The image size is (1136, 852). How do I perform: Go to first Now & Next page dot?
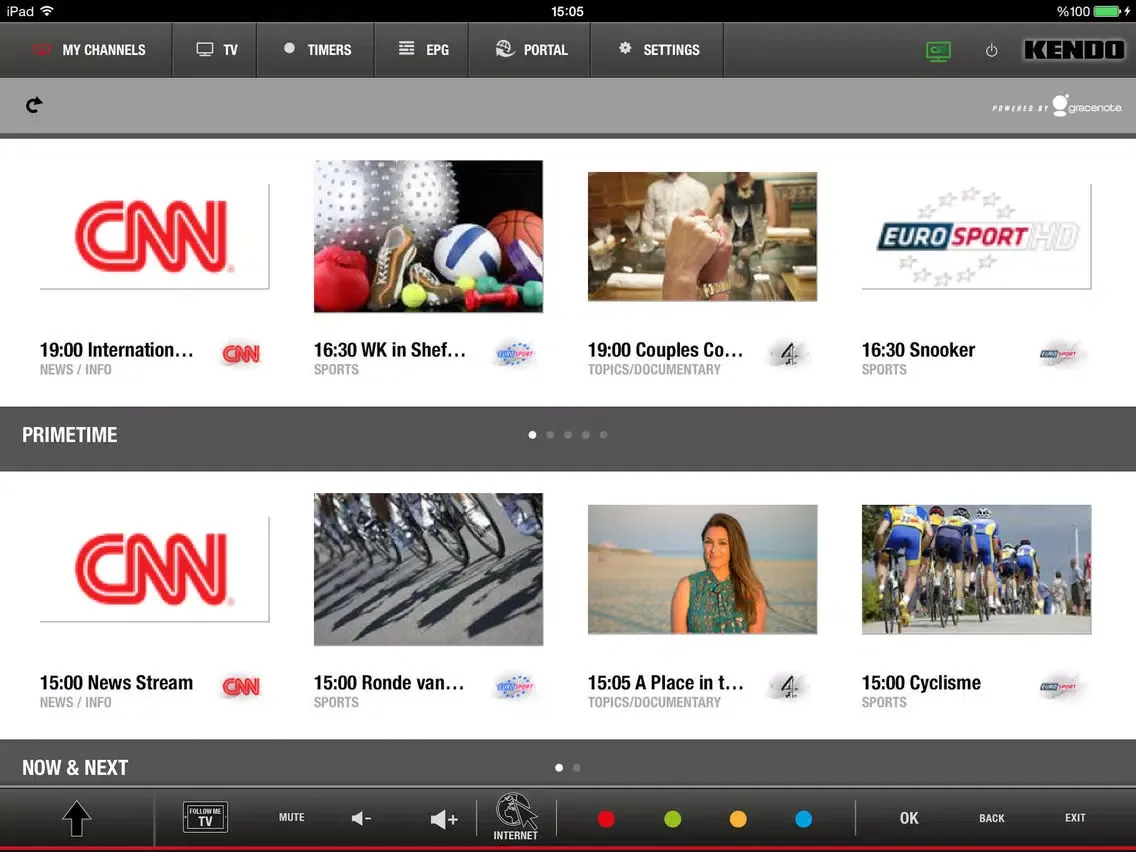tap(559, 767)
